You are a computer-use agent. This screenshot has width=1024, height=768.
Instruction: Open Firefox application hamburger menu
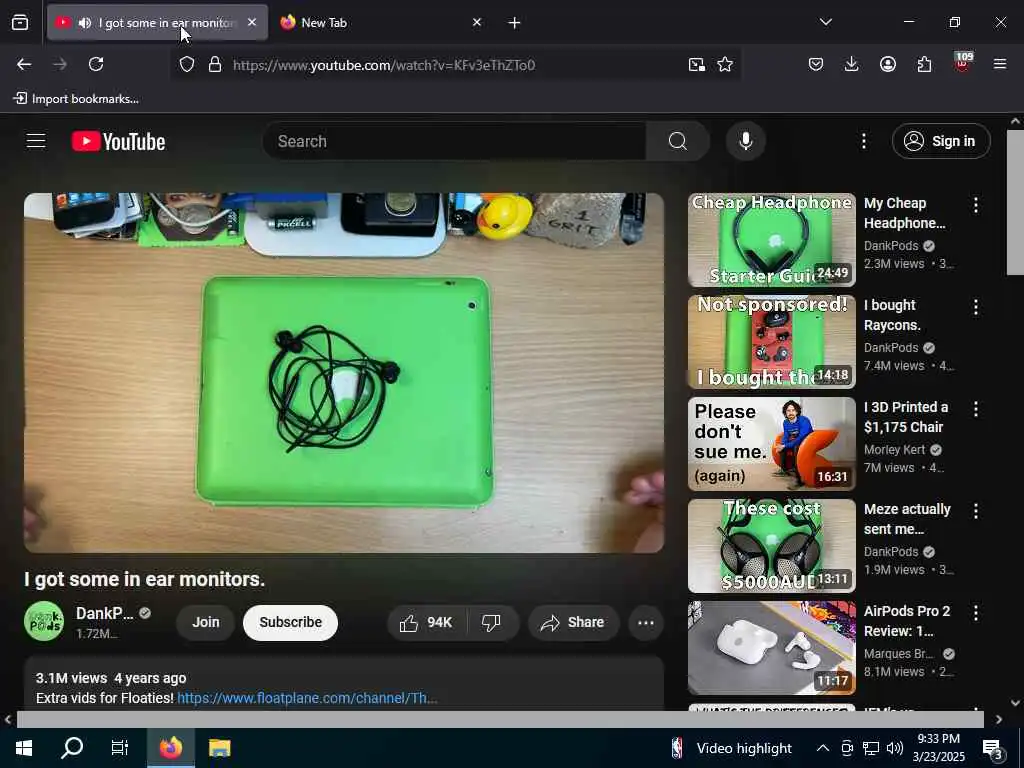tap(1000, 64)
